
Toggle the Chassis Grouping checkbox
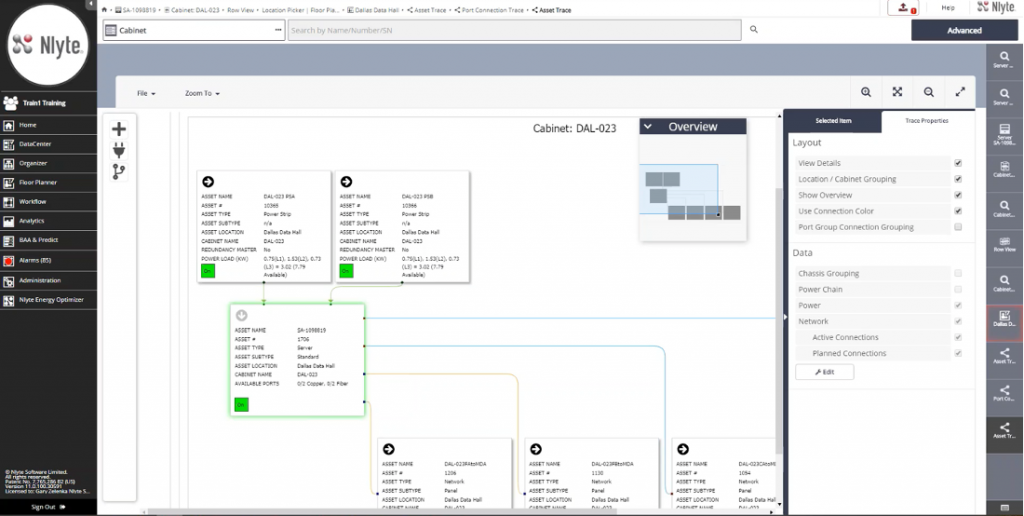(958, 274)
